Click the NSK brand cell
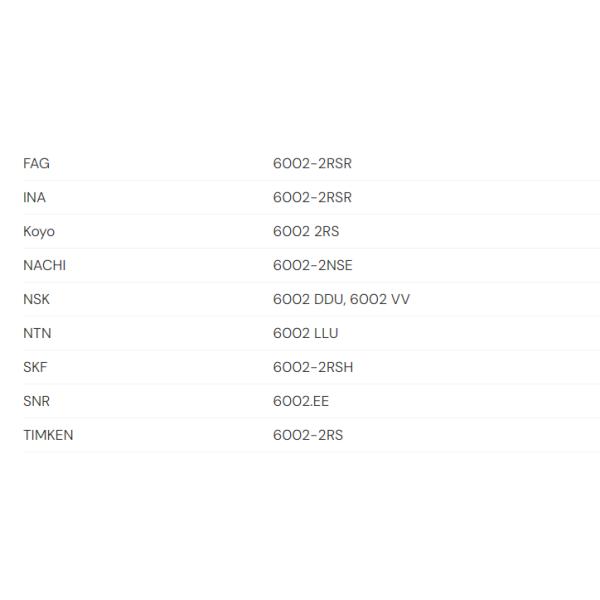The height and width of the screenshot is (600, 600). click(x=36, y=299)
